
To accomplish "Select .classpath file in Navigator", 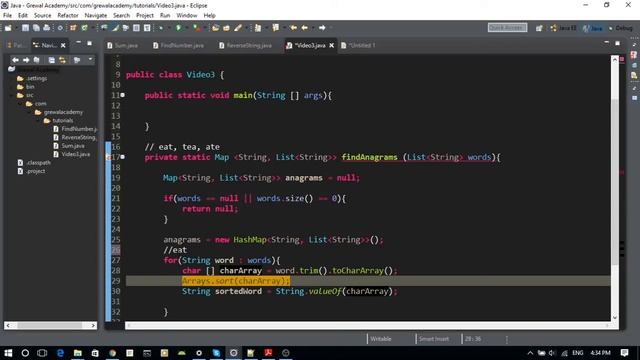I will coord(34,162).
